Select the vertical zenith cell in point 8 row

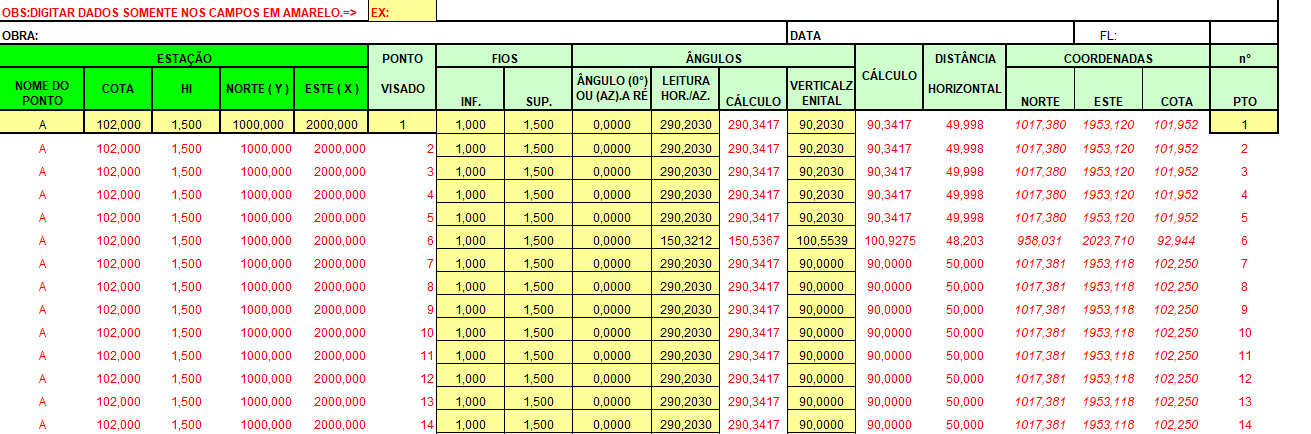(x=821, y=286)
